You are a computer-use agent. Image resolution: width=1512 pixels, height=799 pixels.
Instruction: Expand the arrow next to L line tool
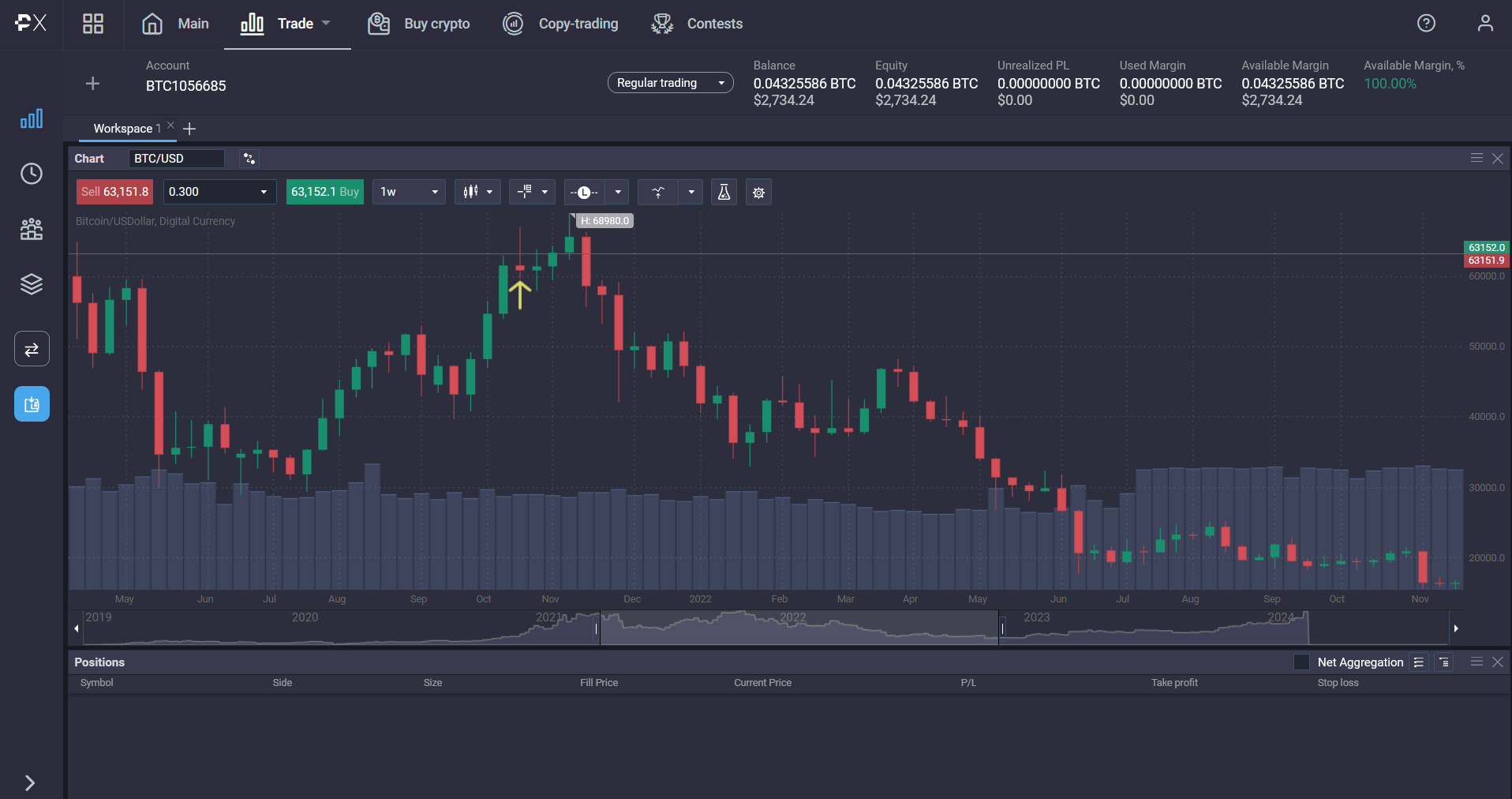618,192
